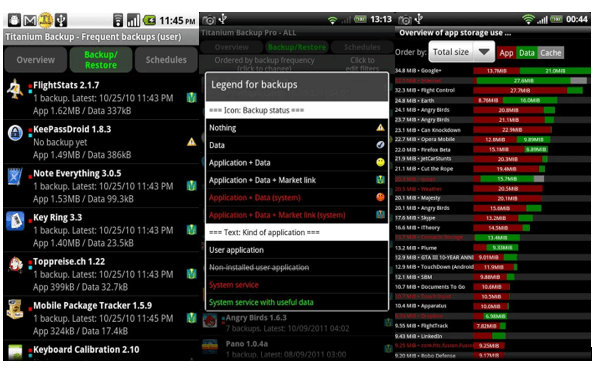Open the Overview tab in Frequent backups screen
This screenshot has width=602, height=371.
36,60
